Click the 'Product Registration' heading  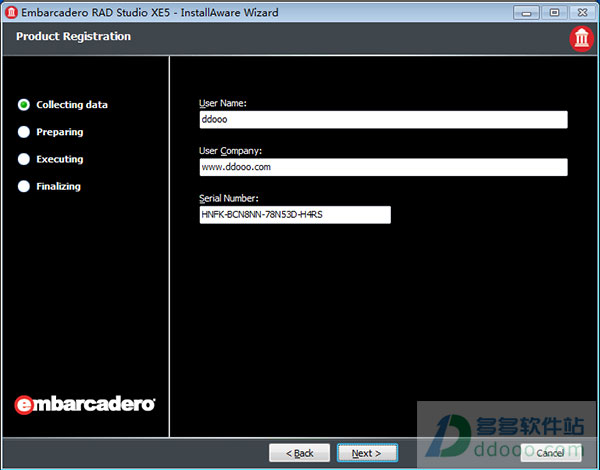click(x=73, y=36)
